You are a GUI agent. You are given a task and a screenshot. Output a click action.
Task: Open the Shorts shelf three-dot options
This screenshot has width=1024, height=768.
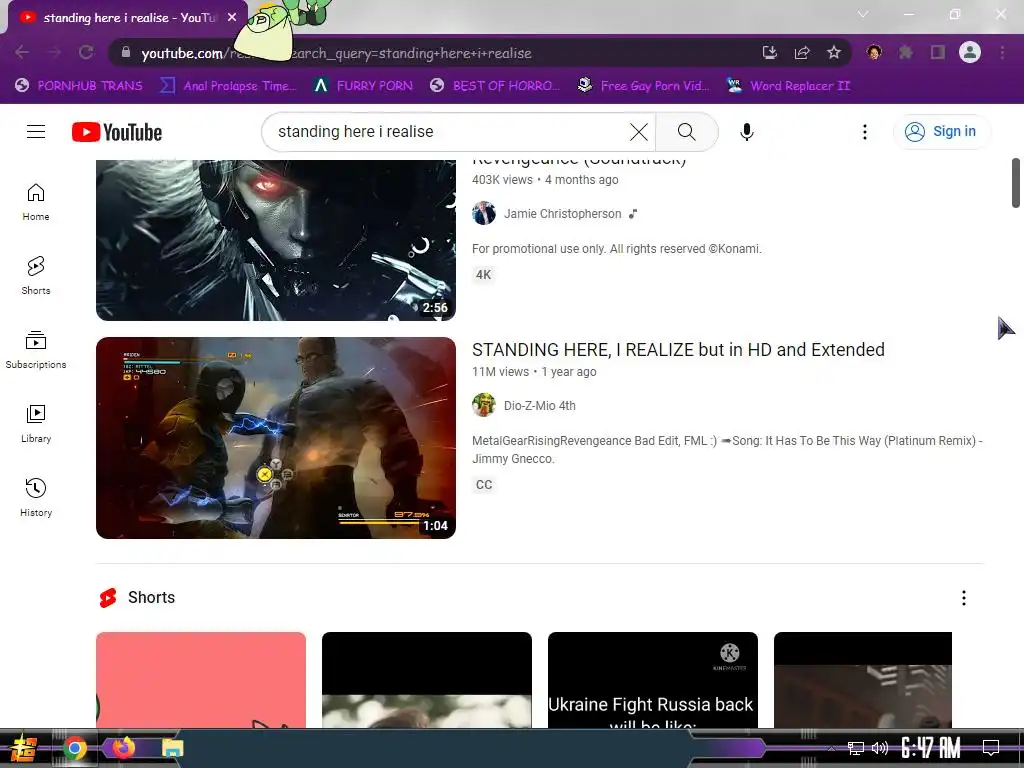964,598
